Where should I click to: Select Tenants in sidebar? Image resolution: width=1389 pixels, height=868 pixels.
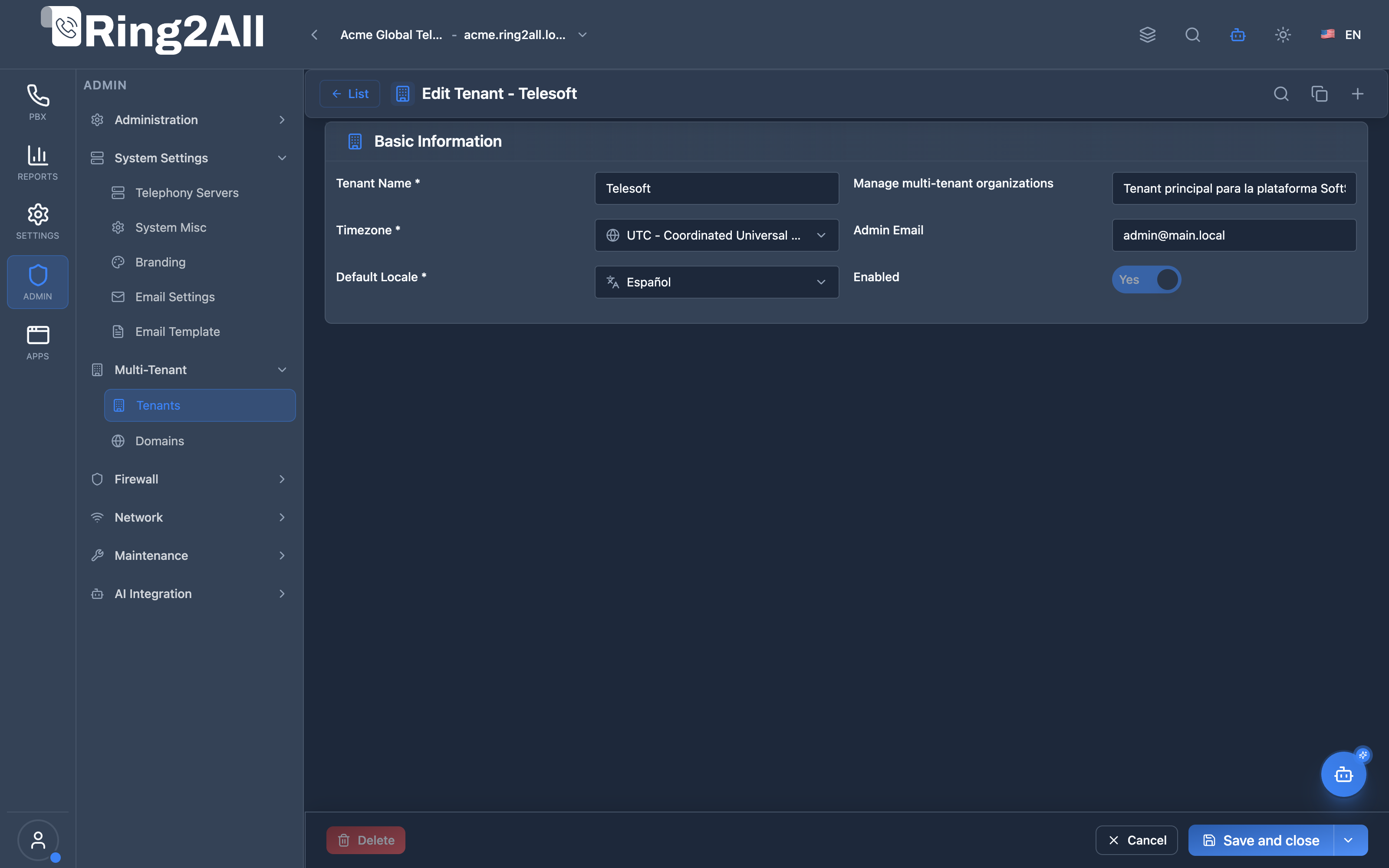200,405
